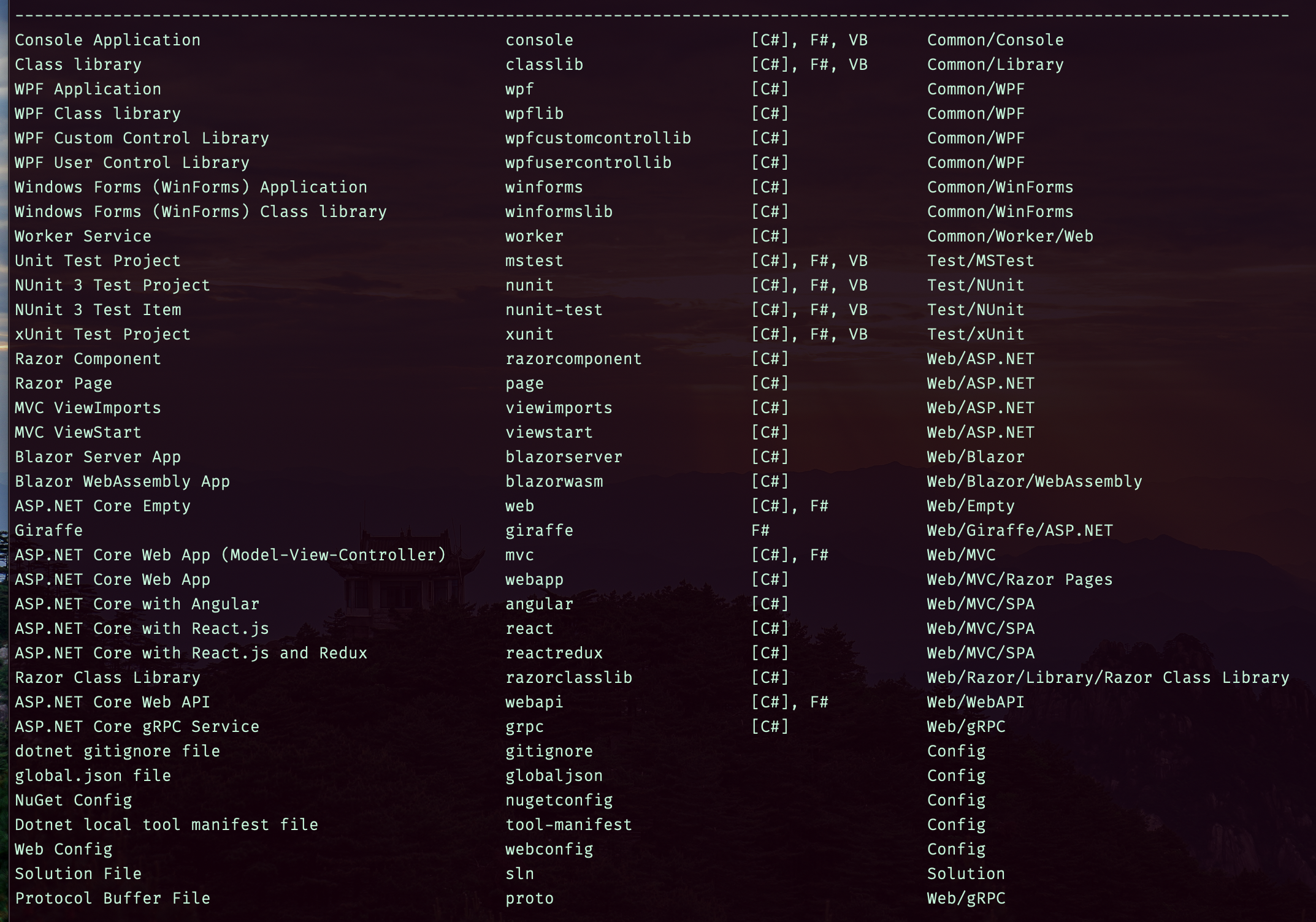Viewport: 1316px width, 922px height.
Task: Click 'Dotnet local tool manifest file' text
Action: 166,825
